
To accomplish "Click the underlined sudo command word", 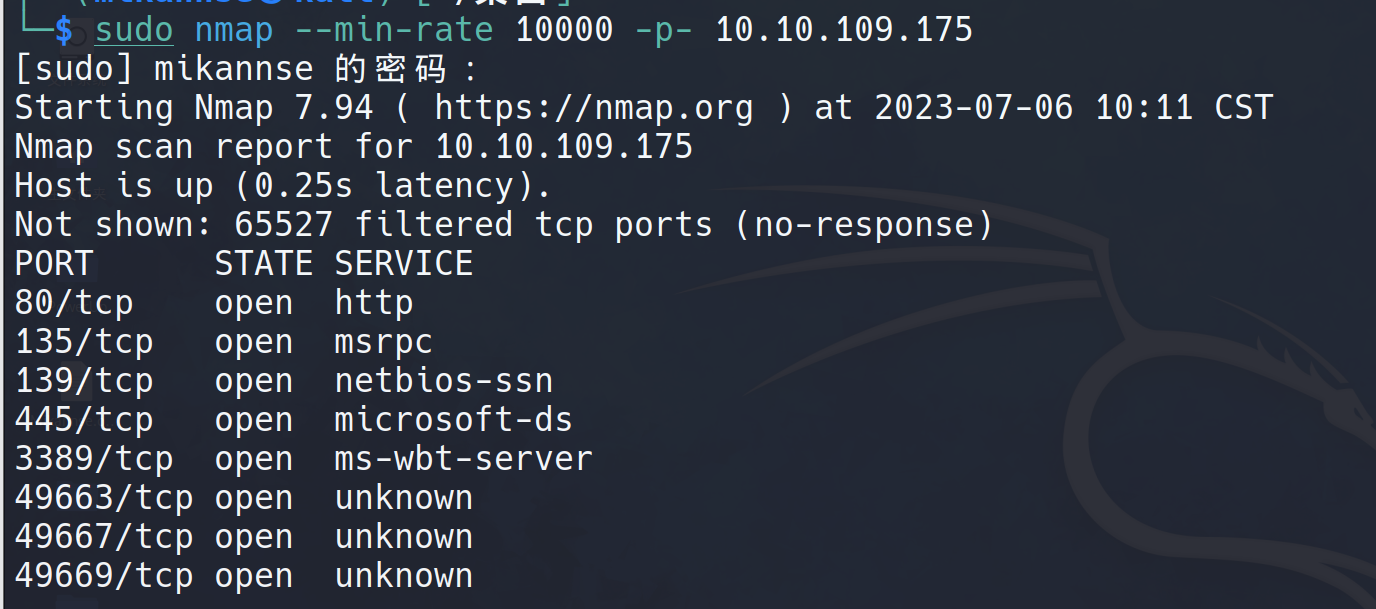I will point(134,29).
